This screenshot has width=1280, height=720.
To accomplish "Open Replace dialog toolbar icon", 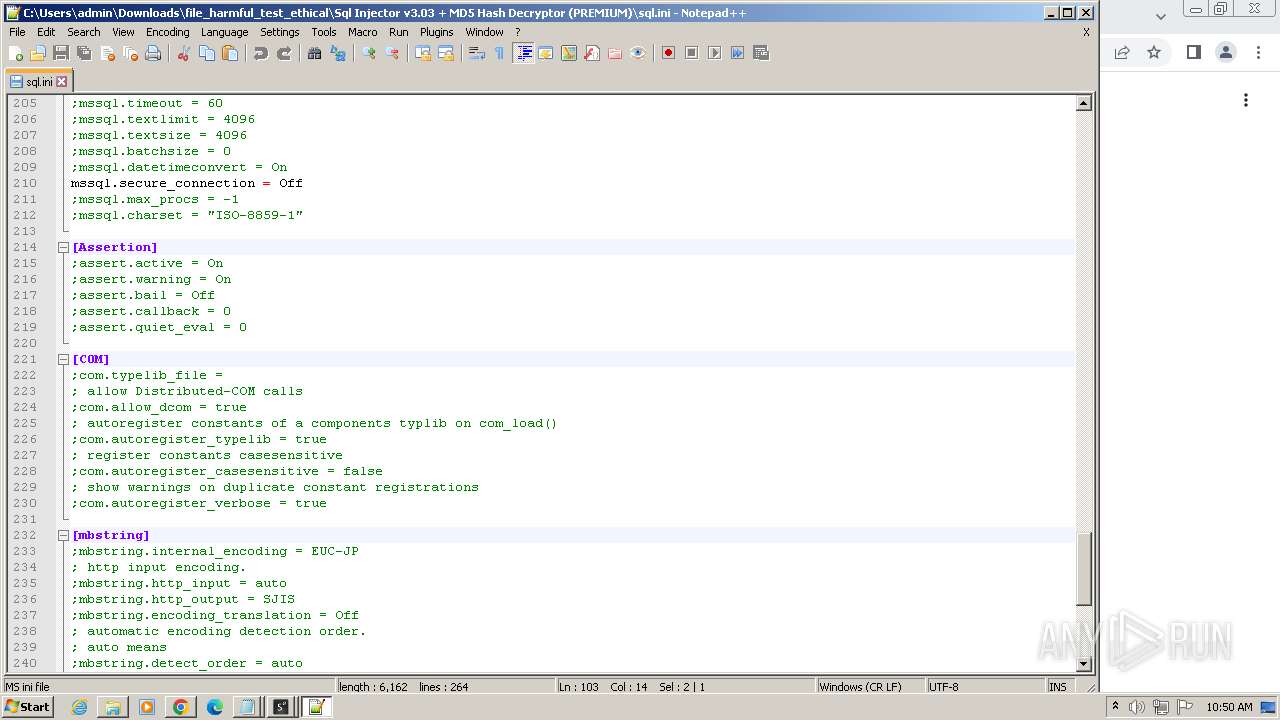I will click(x=338, y=53).
